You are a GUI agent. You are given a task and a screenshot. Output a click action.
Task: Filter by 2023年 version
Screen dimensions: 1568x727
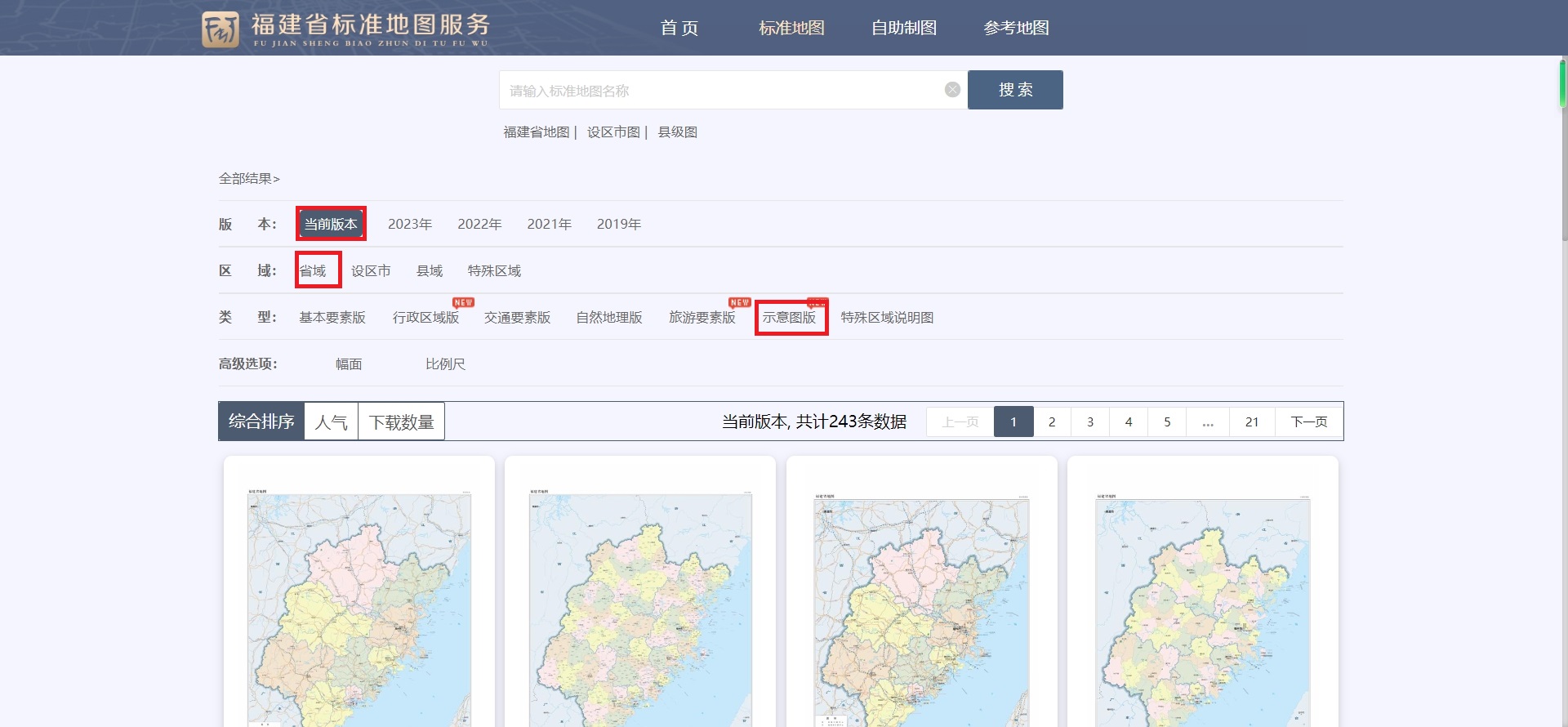pos(410,224)
